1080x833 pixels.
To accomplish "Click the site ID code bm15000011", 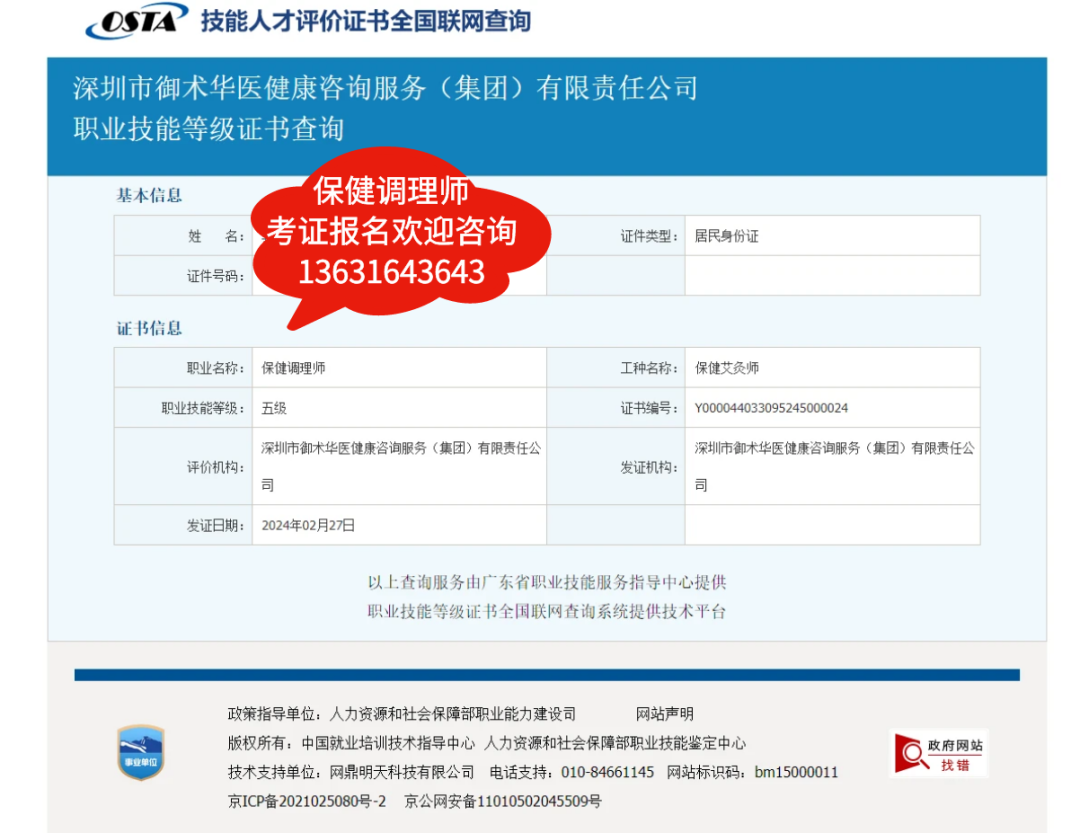I will [796, 772].
